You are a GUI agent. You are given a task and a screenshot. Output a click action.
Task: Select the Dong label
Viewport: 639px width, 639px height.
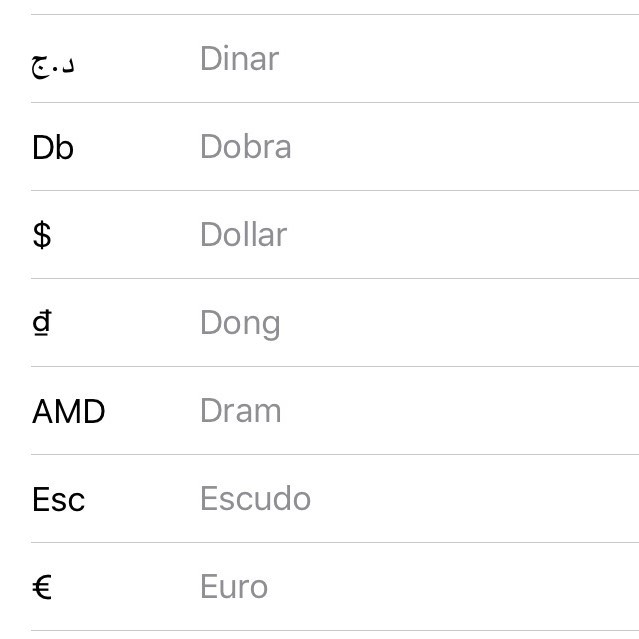(x=240, y=323)
